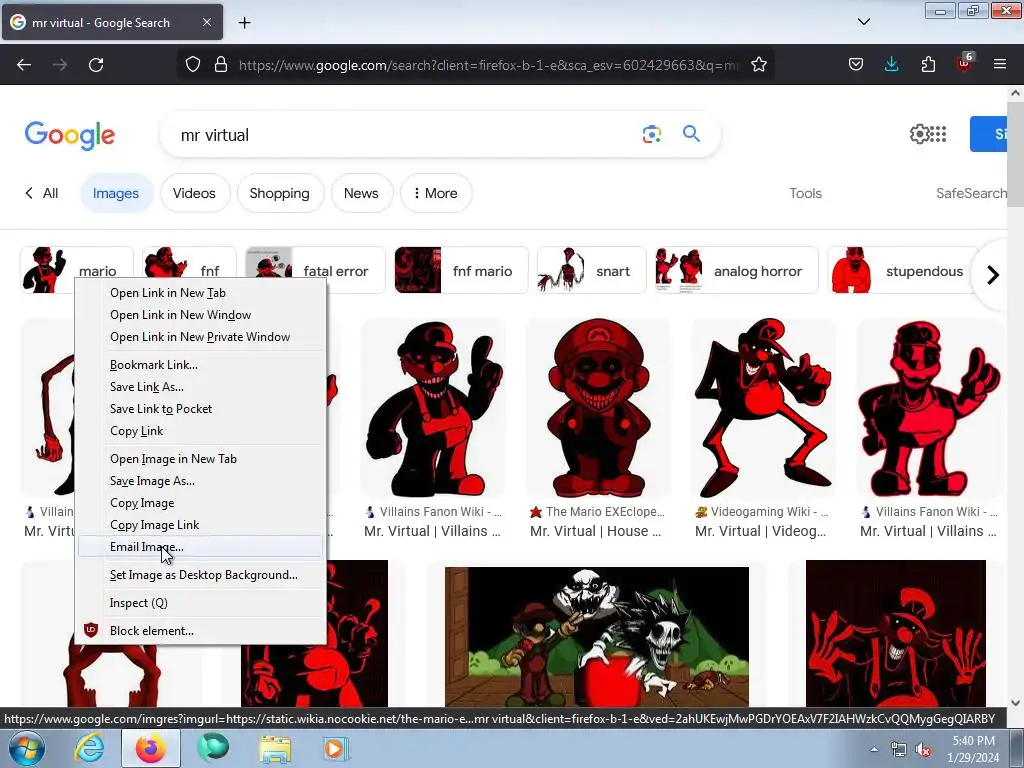Viewport: 1024px width, 768px height.
Task: Choose Open Link in New Window
Action: pyautogui.click(x=200, y=315)
